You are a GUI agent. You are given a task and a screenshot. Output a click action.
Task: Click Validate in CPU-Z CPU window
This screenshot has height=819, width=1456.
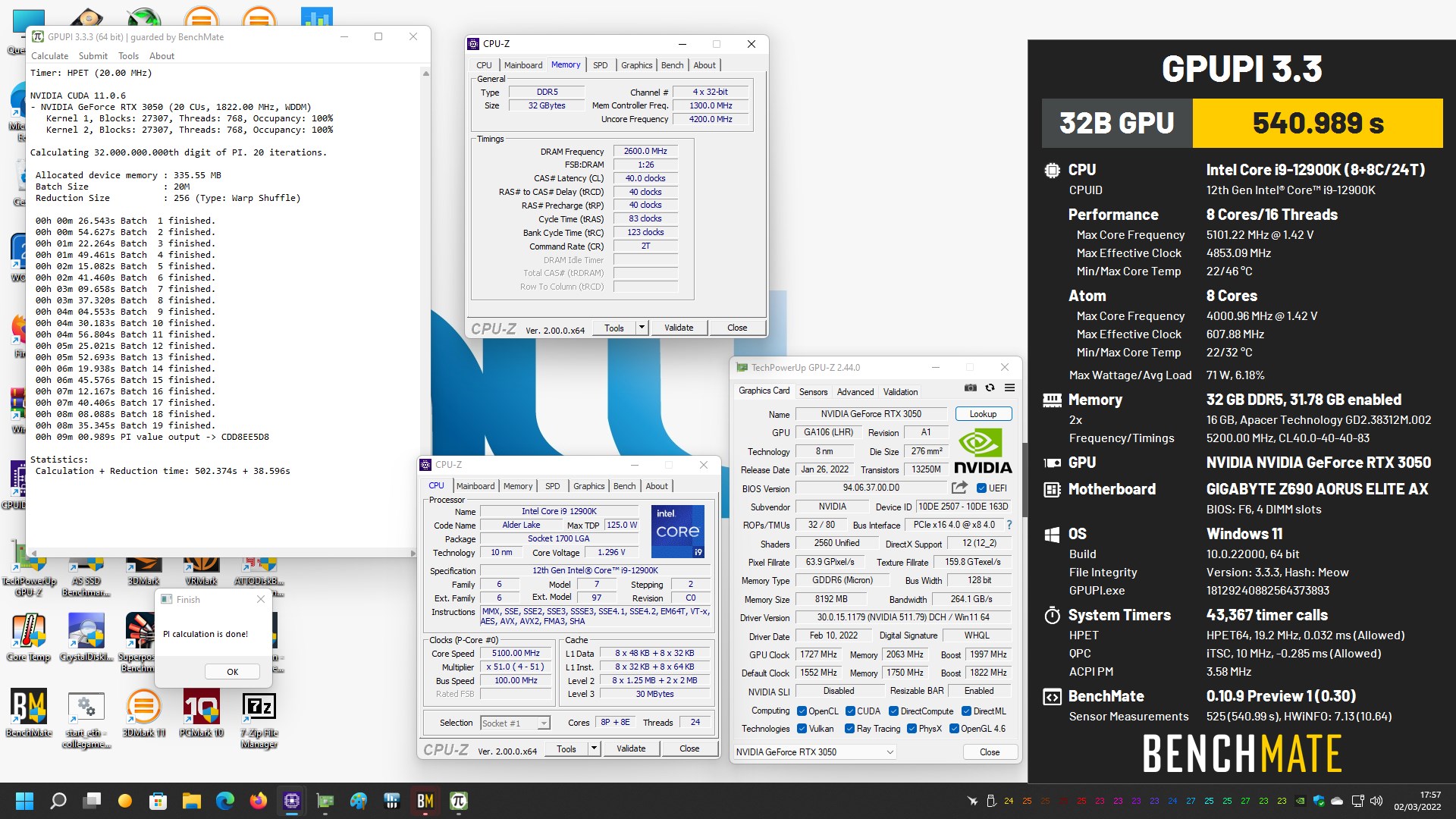[631, 748]
